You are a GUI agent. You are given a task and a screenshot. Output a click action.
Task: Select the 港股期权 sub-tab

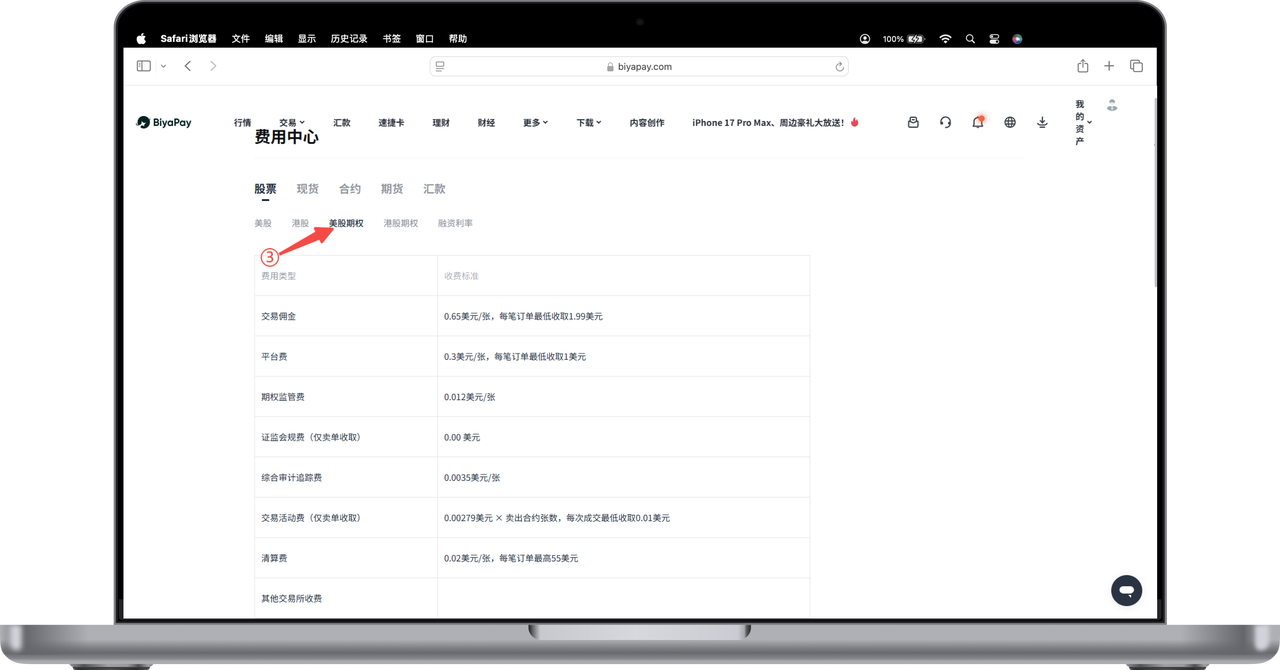(x=401, y=223)
